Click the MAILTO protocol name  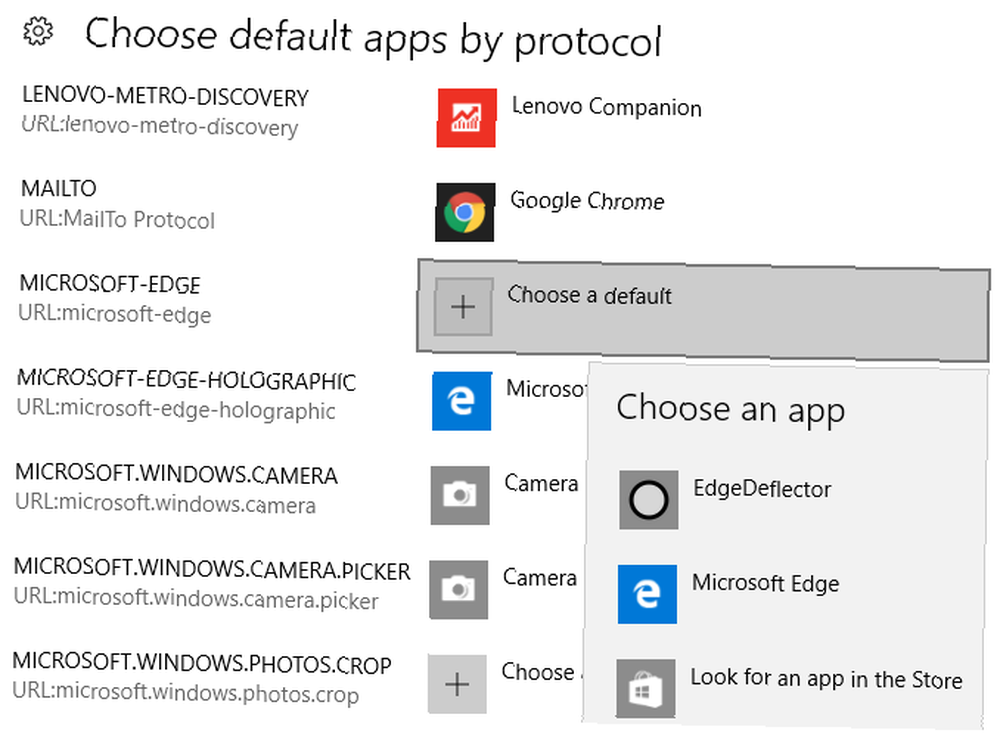click(x=59, y=189)
